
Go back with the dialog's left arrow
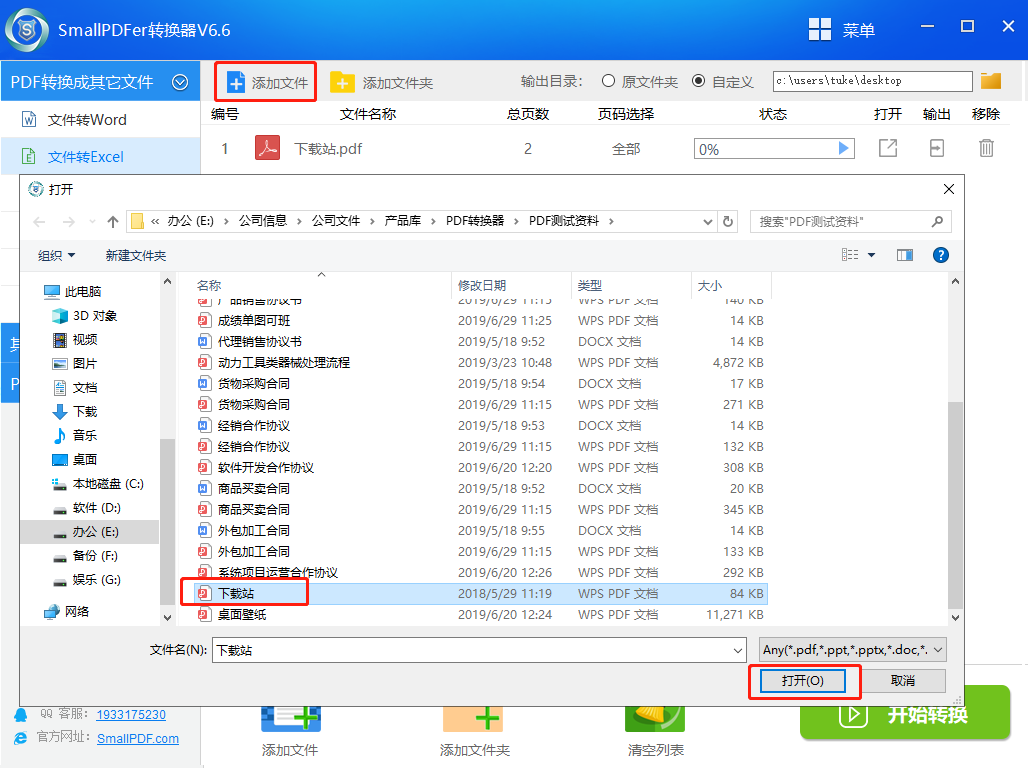pos(39,222)
